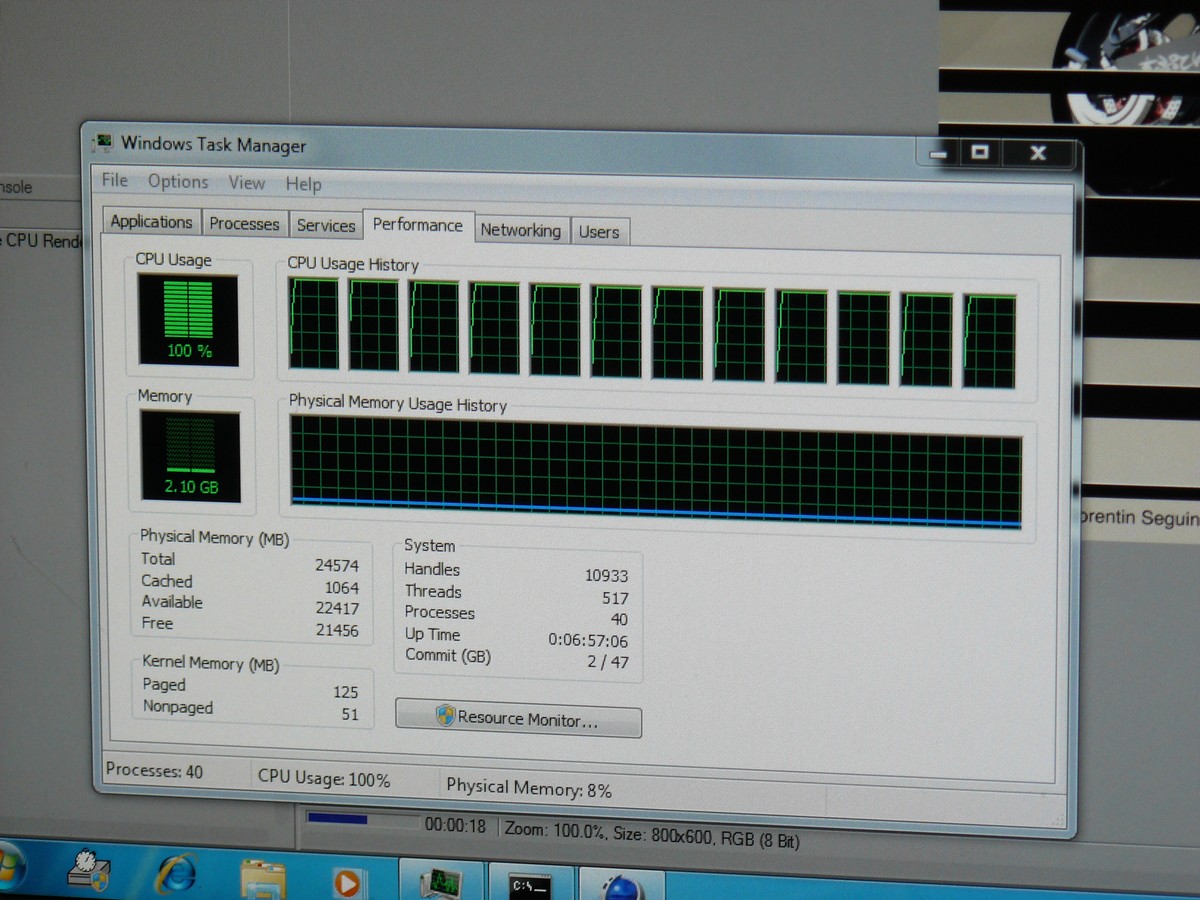Click the status bar text Physical Memory: 8%
This screenshot has height=900, width=1200.
[x=529, y=788]
